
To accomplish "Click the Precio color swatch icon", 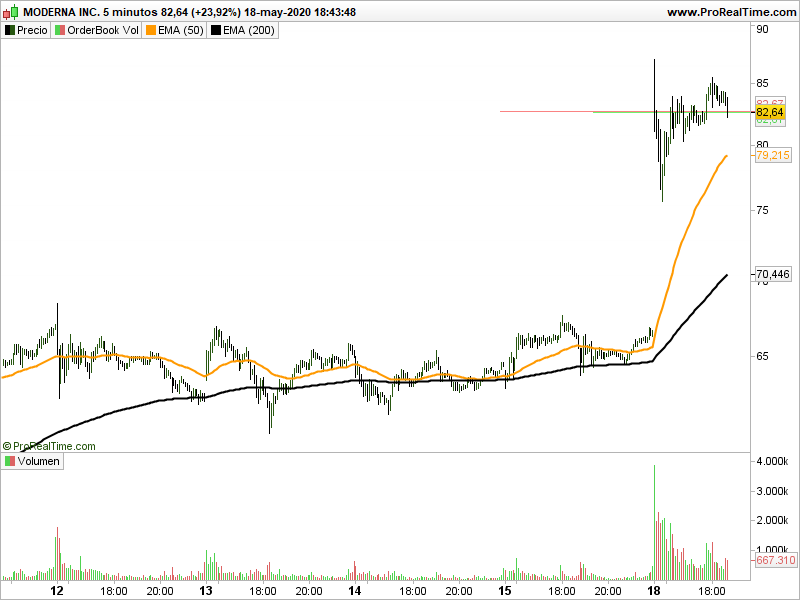I will [x=10, y=31].
